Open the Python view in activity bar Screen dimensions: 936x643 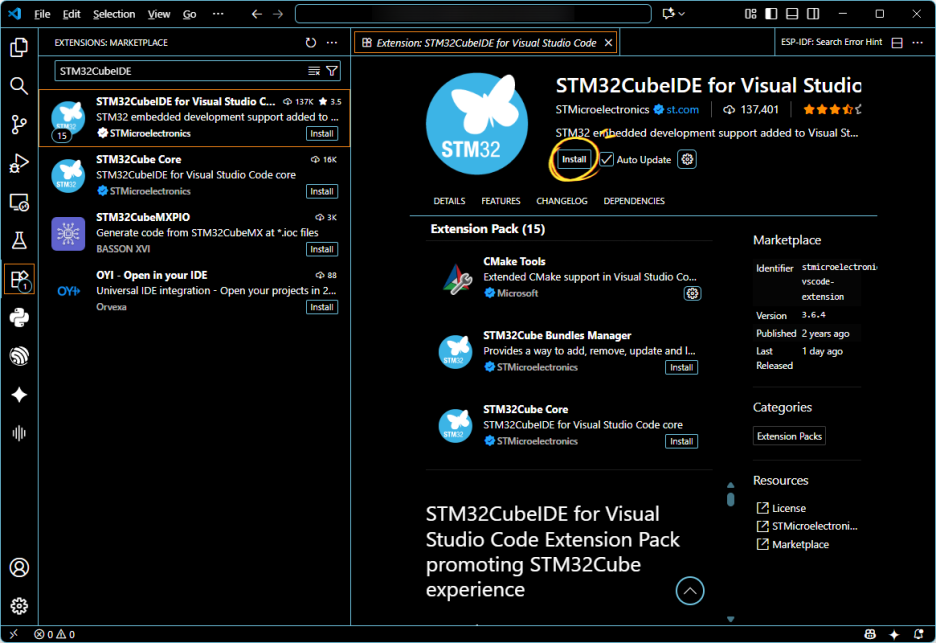click(x=19, y=318)
